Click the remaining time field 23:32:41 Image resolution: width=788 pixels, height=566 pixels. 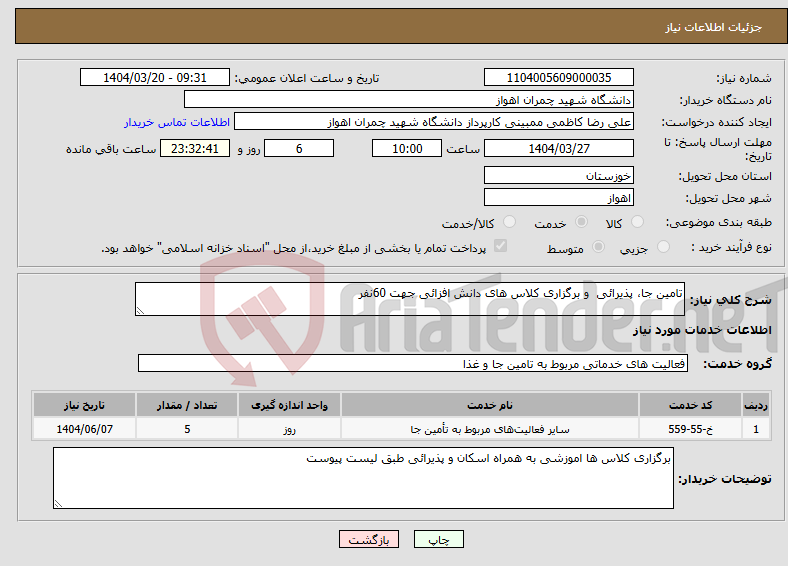click(x=195, y=148)
